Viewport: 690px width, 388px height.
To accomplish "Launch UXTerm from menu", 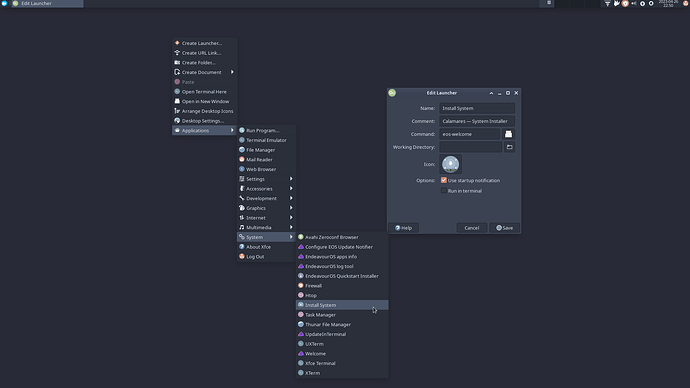I will click(x=342, y=344).
